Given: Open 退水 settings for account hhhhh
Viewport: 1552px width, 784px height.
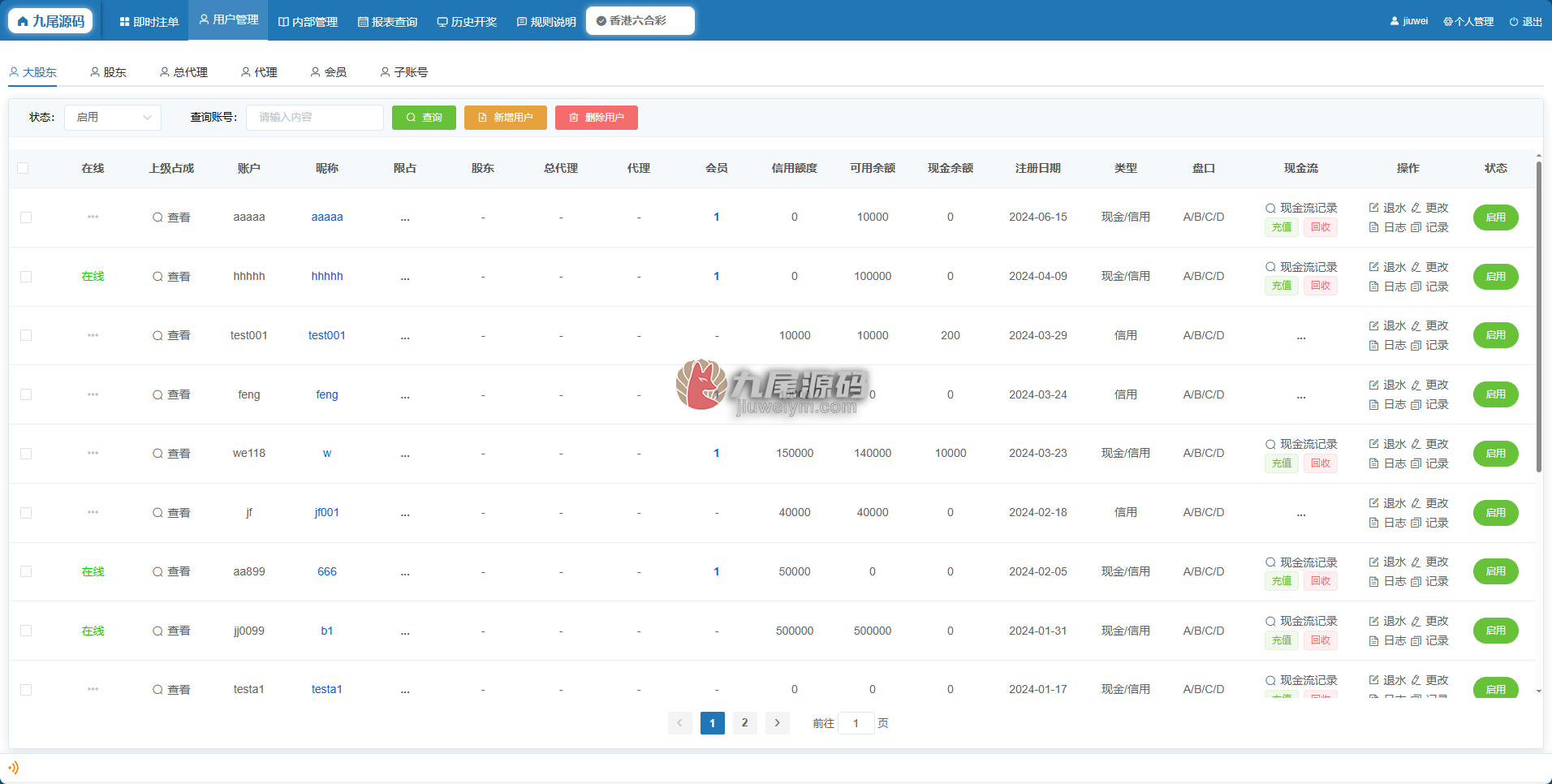Looking at the screenshot, I should pyautogui.click(x=1387, y=267).
